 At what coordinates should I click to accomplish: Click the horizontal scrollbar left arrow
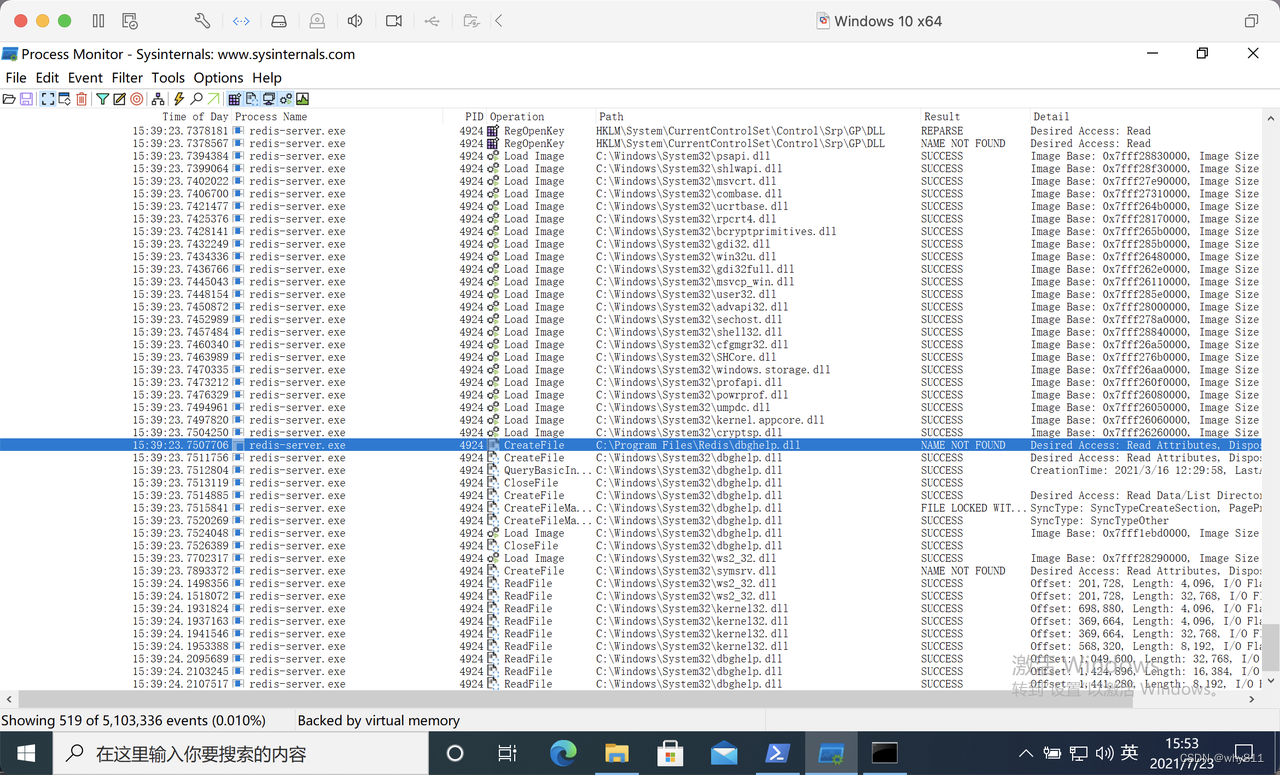(8, 699)
